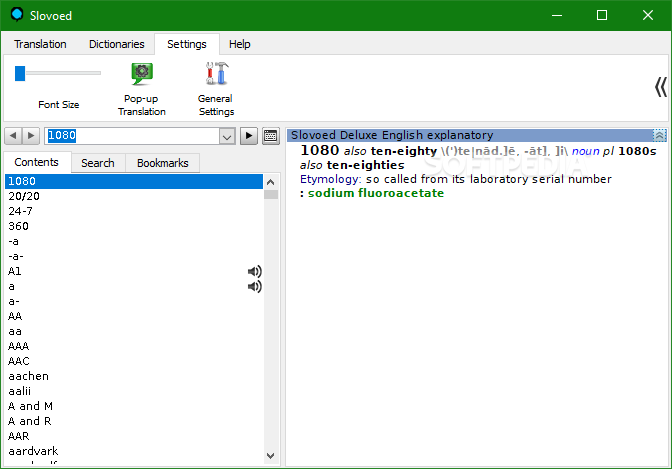This screenshot has width=672, height=469.
Task: Select the '-a-' entry
Action: (134, 256)
